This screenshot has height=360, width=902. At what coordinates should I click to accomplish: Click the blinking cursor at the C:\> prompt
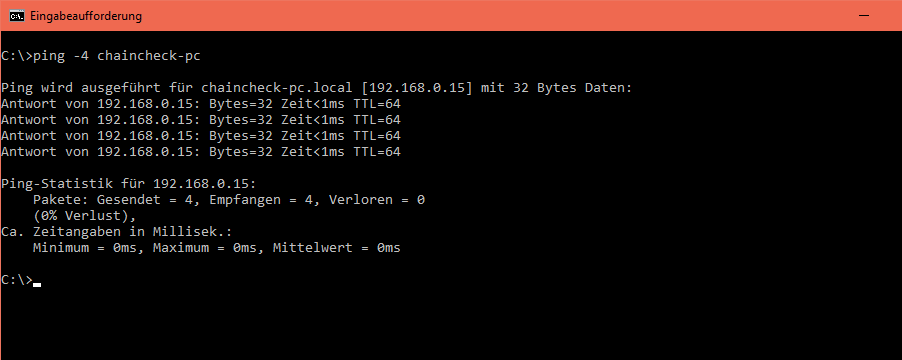[x=37, y=284]
